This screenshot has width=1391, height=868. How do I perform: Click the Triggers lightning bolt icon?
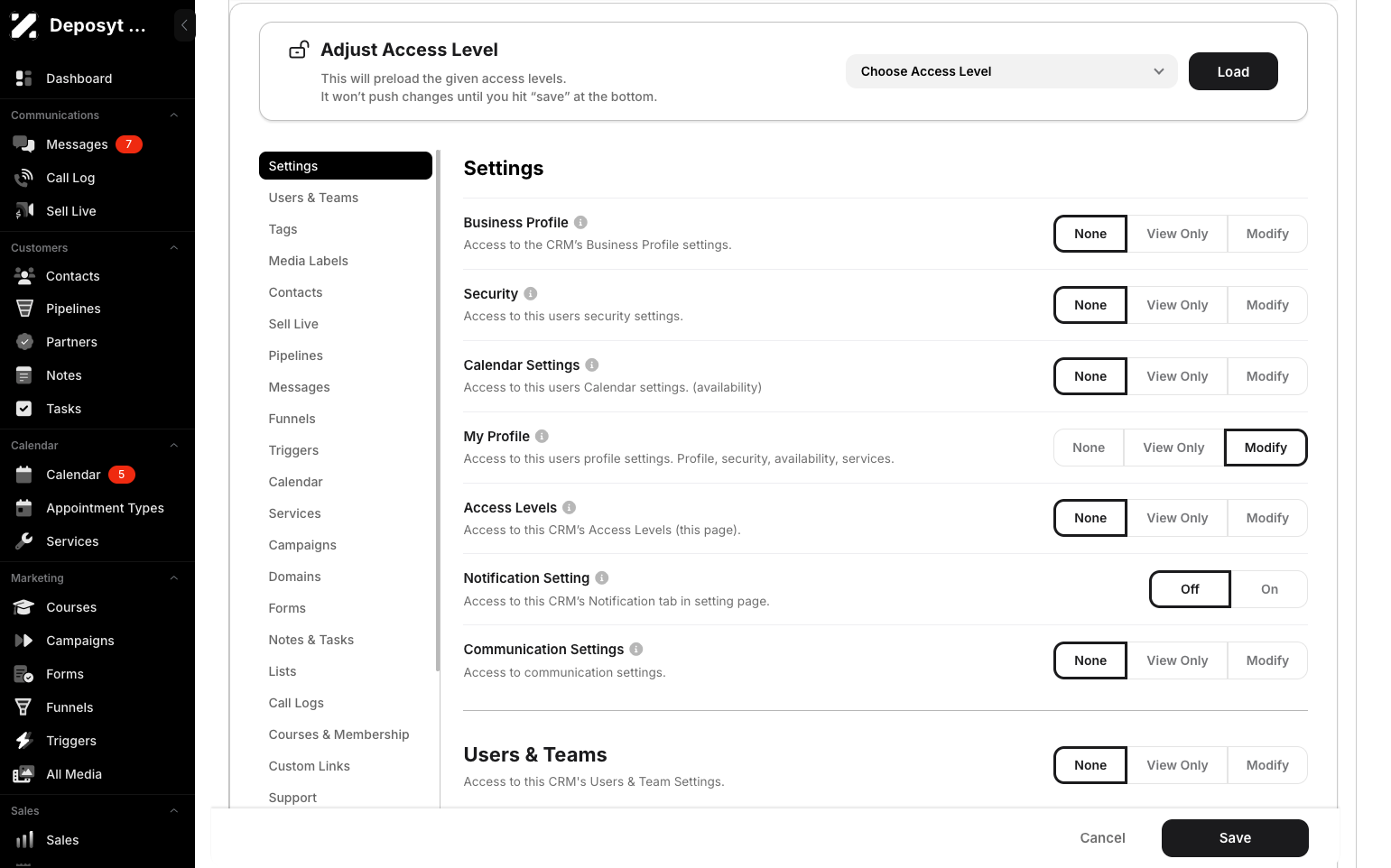click(24, 741)
